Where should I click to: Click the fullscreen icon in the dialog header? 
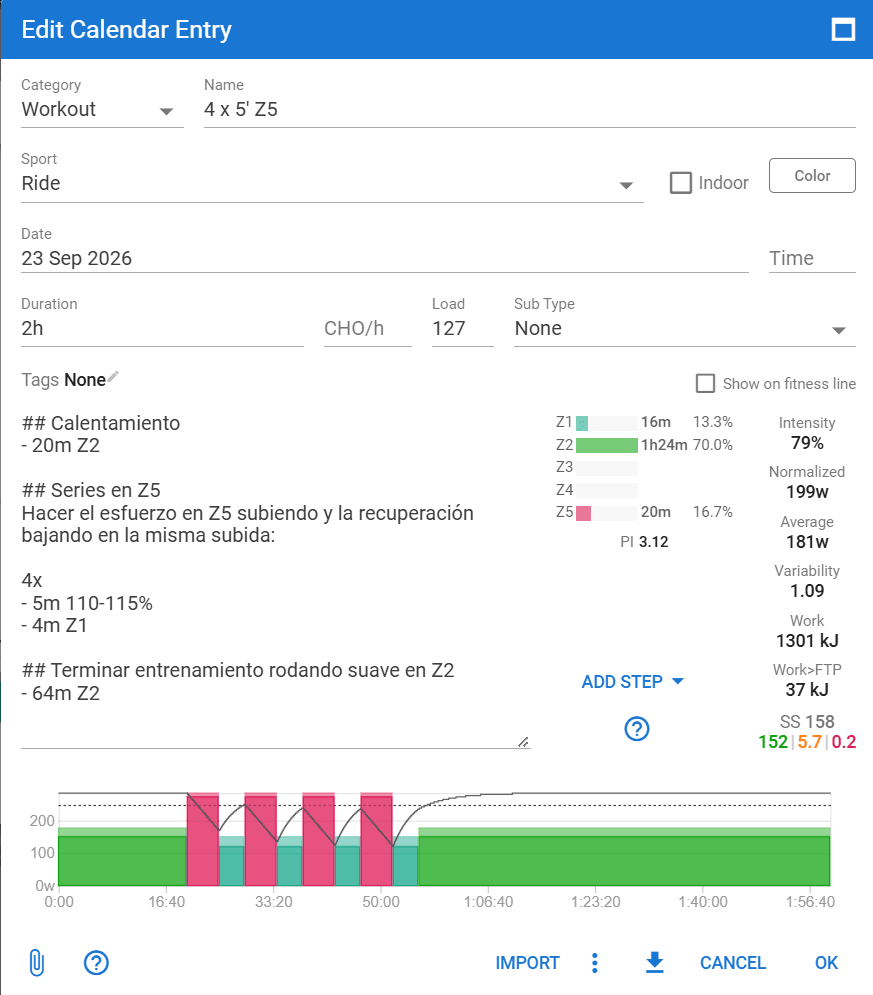843,29
